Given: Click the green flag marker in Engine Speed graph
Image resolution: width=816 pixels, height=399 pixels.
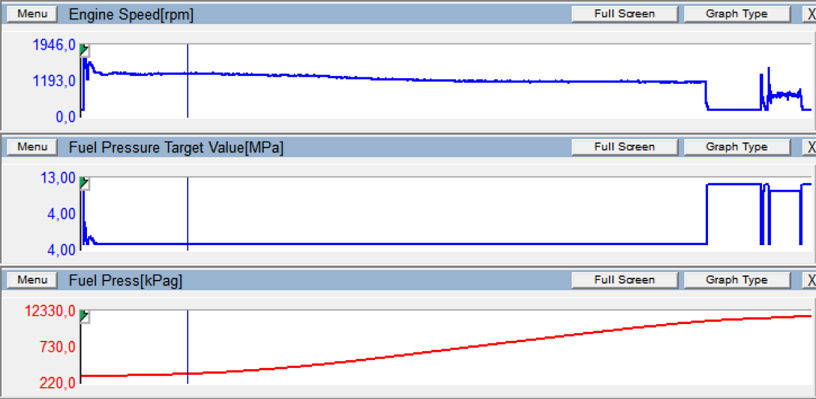Looking at the screenshot, I should (85, 50).
